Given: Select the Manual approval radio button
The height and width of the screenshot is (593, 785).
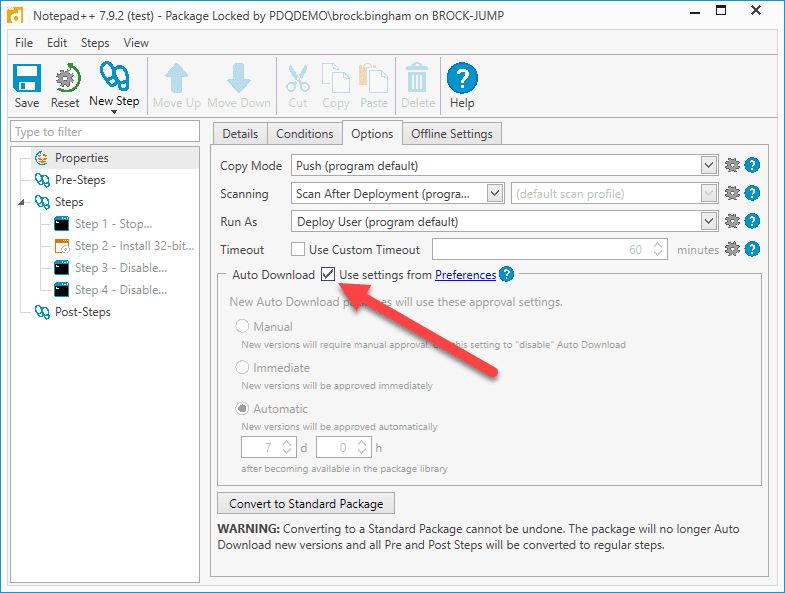Looking at the screenshot, I should coord(242,327).
